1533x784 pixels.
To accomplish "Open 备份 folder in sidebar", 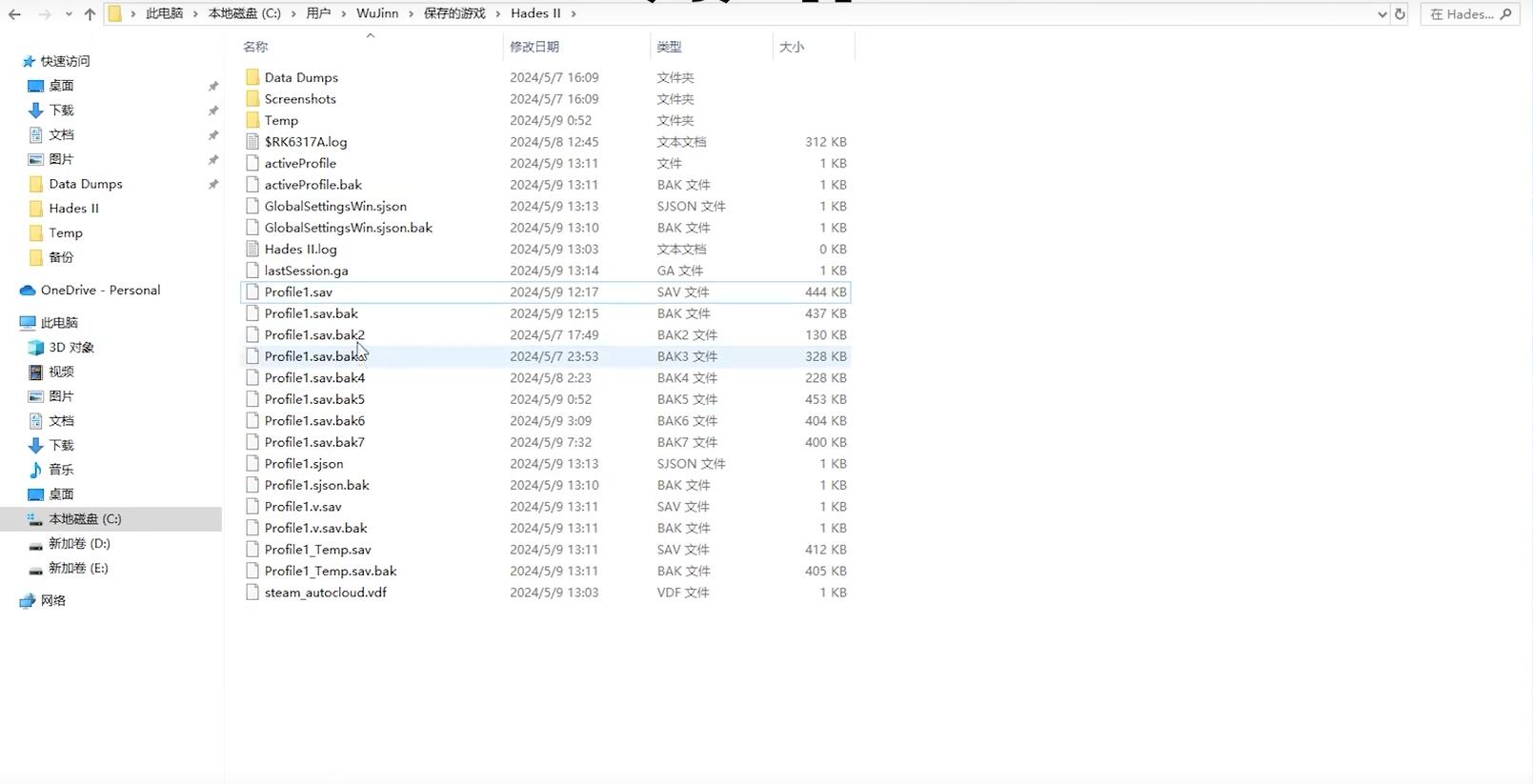I will tap(61, 257).
